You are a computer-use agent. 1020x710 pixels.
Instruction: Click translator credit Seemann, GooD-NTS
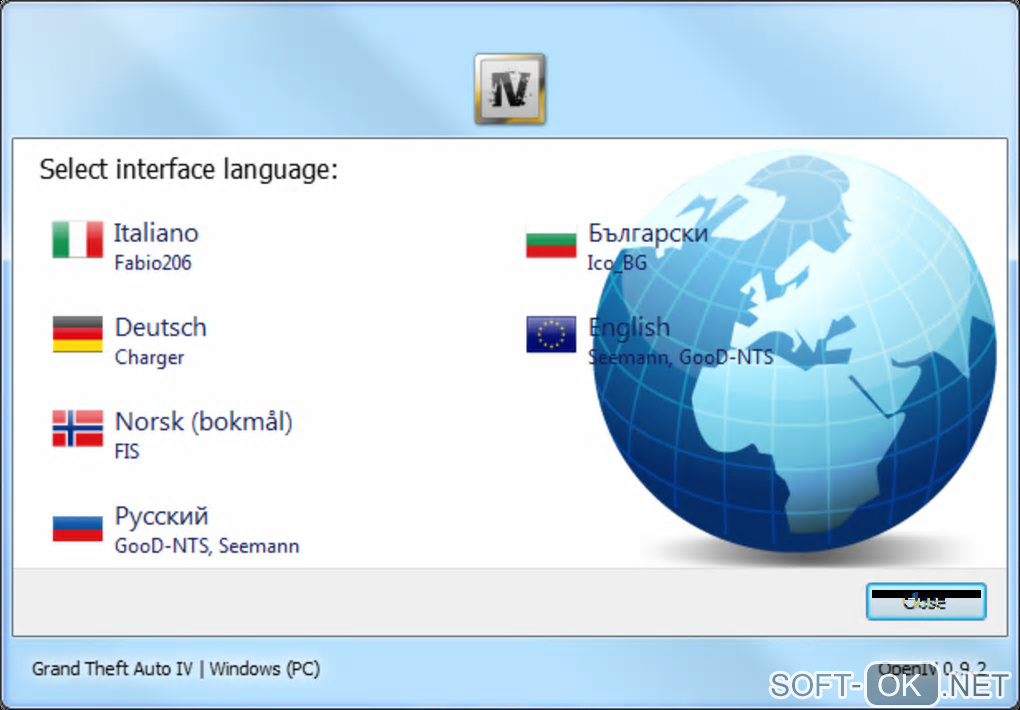[x=681, y=357]
